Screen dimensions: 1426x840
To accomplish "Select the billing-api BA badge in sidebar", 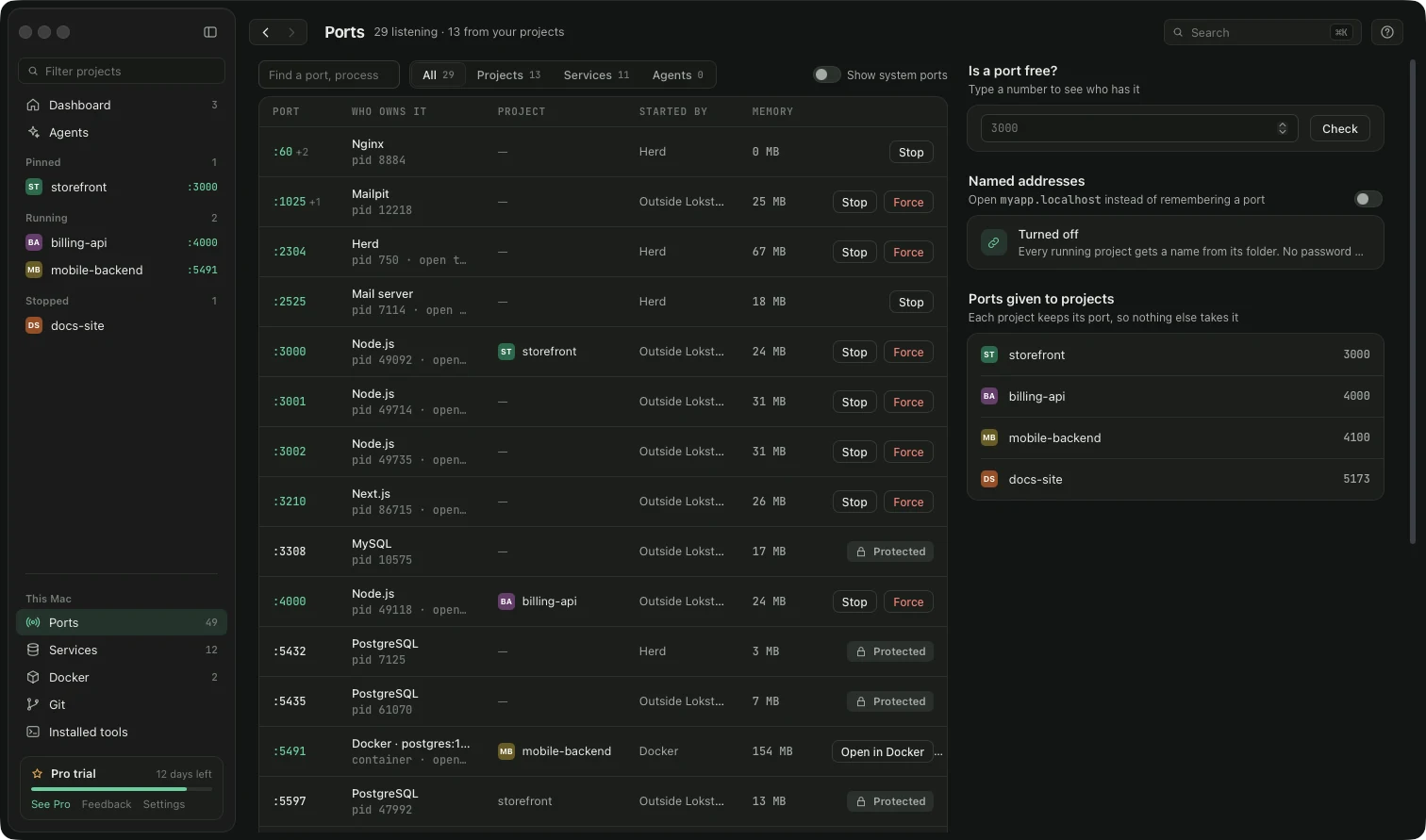I will click(34, 242).
